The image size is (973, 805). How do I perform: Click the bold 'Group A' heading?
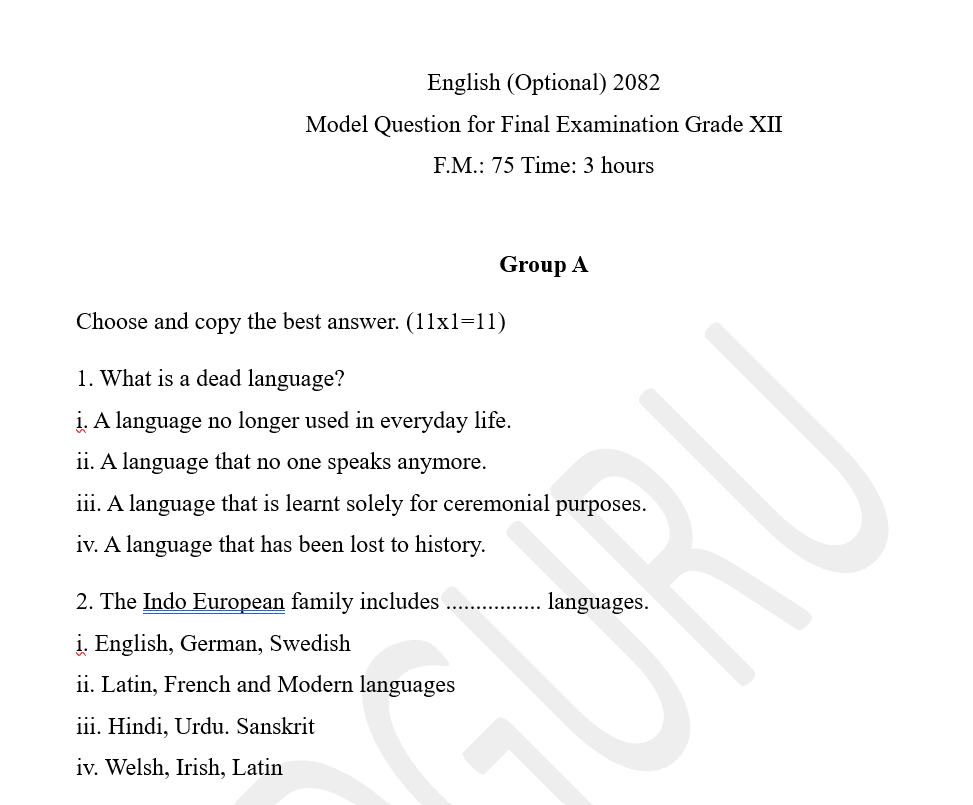(x=543, y=265)
